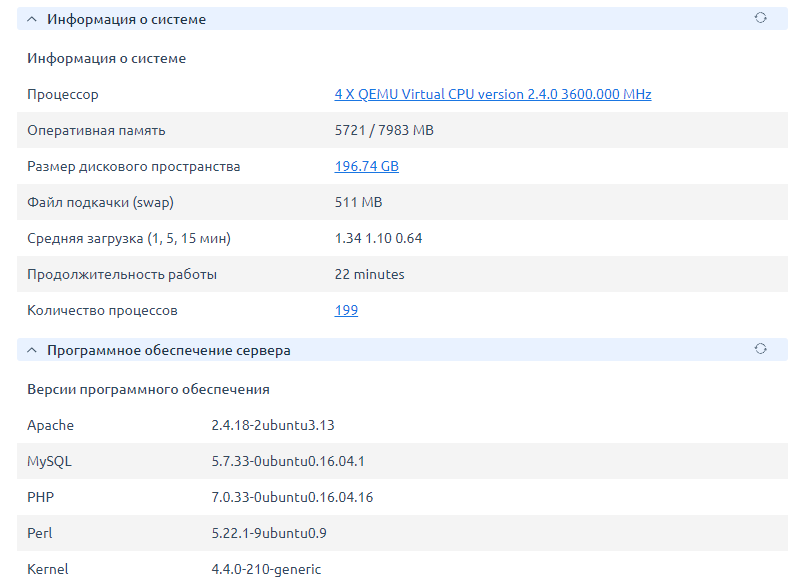The height and width of the screenshot is (585, 799).
Task: Click the "Информация о системе" panel header title
Action: (126, 19)
